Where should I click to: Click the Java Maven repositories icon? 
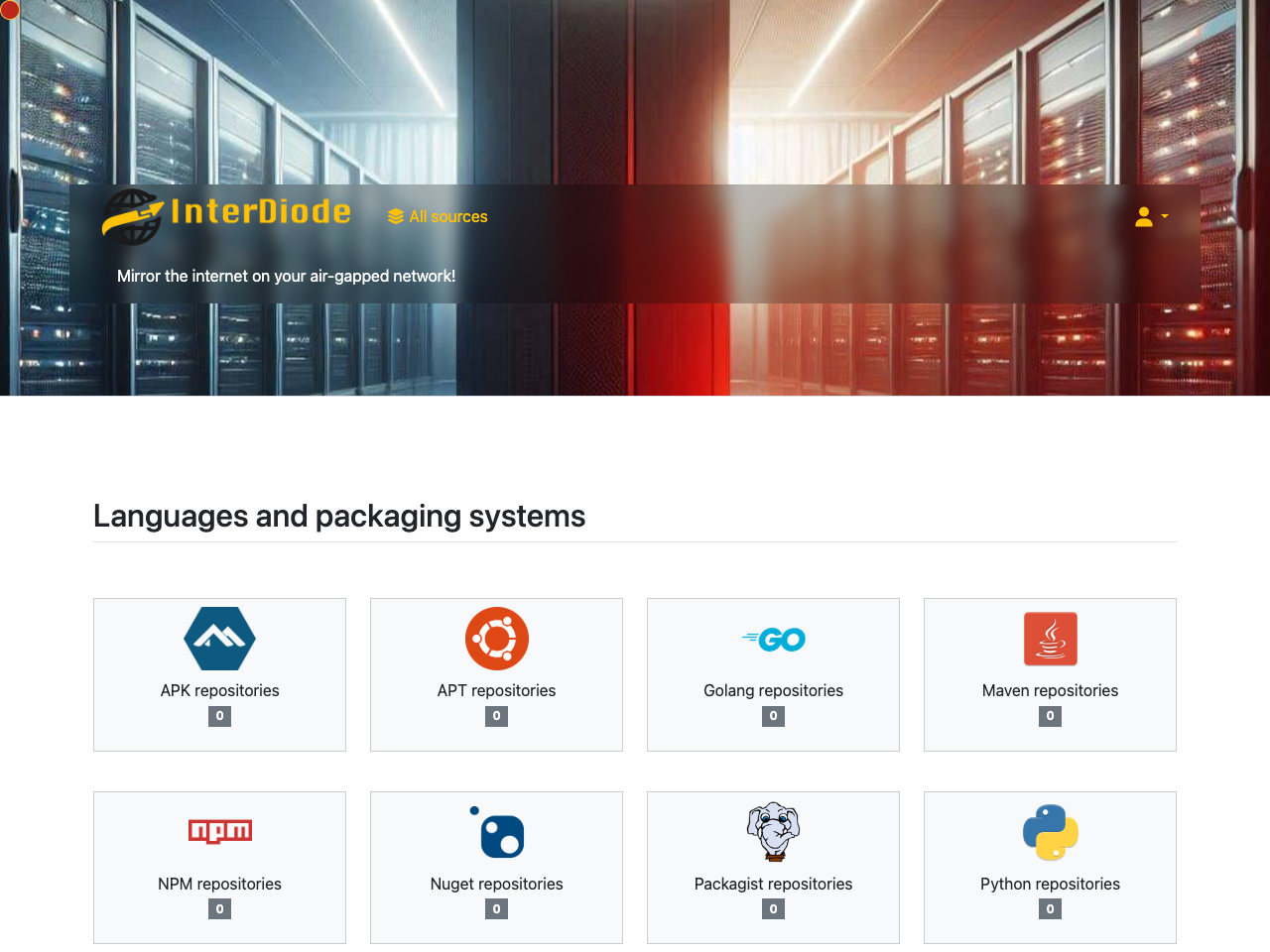(1050, 639)
